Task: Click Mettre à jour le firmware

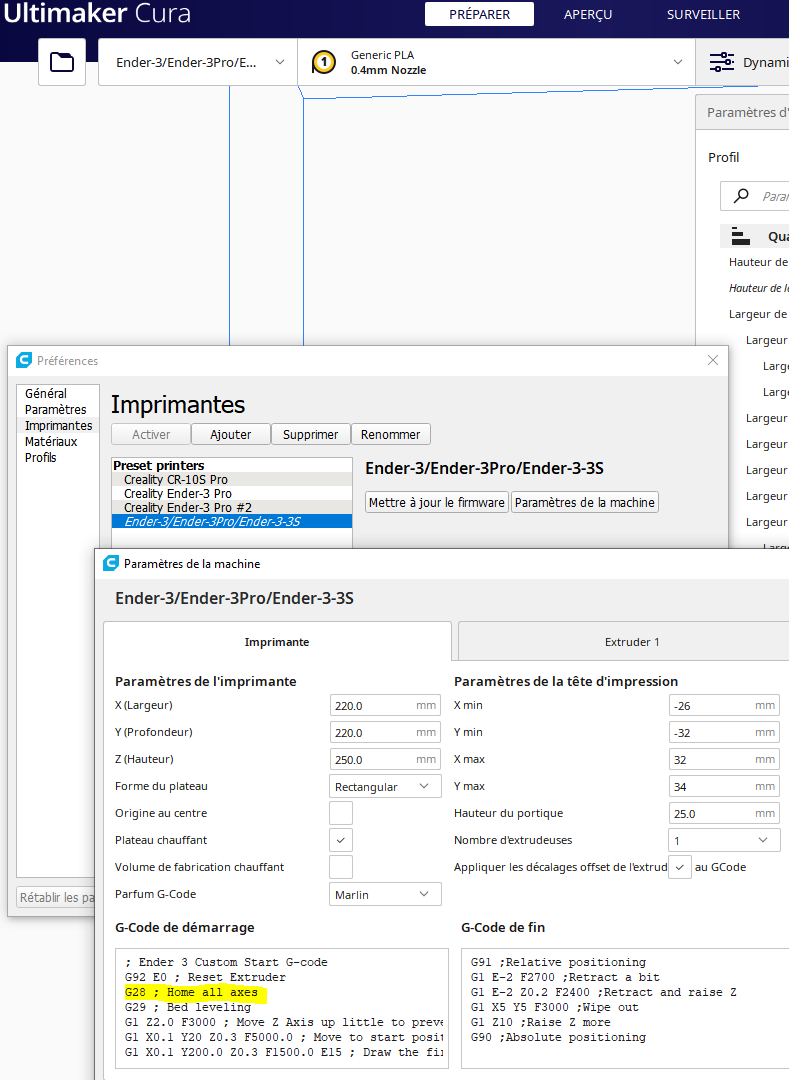Action: [436, 502]
